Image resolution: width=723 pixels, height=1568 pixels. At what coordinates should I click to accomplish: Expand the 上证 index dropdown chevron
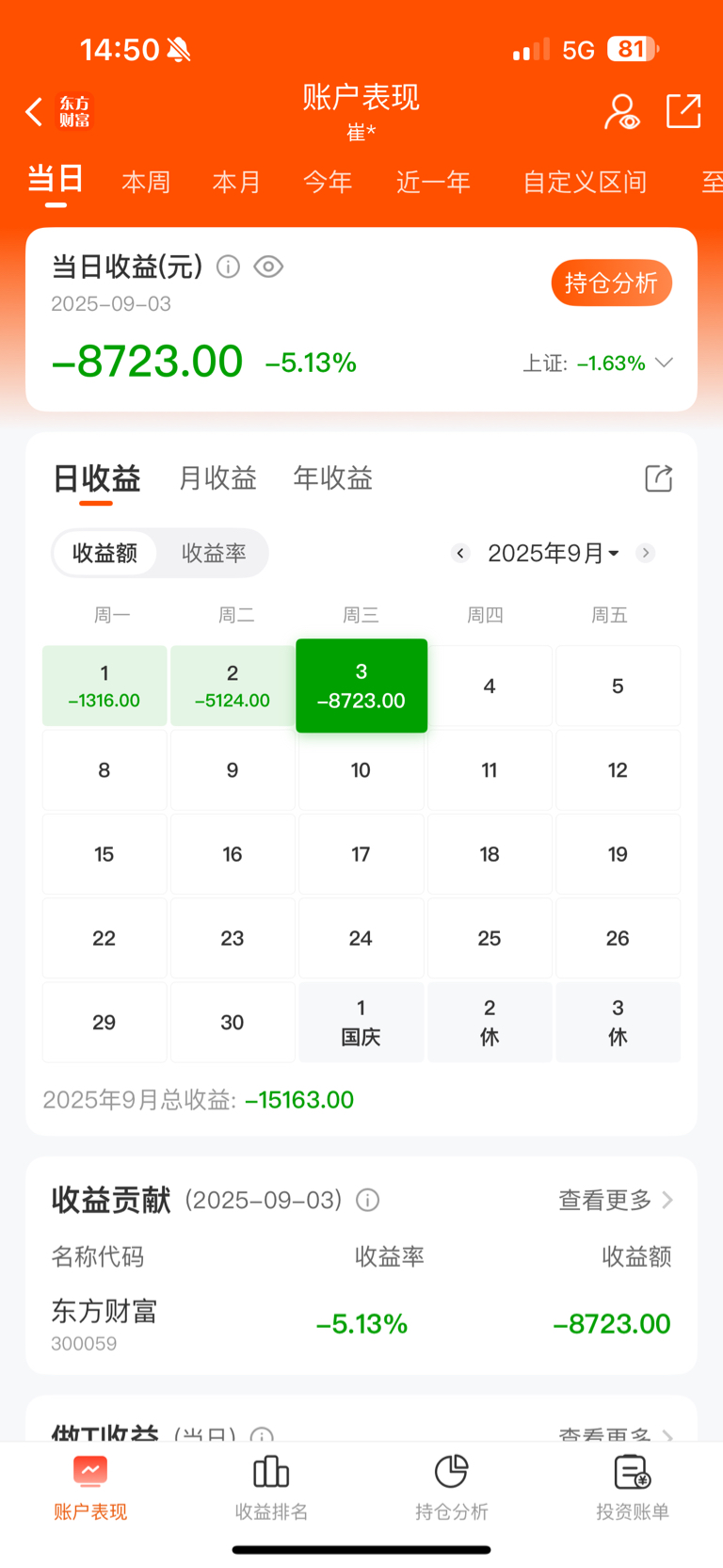(x=664, y=363)
